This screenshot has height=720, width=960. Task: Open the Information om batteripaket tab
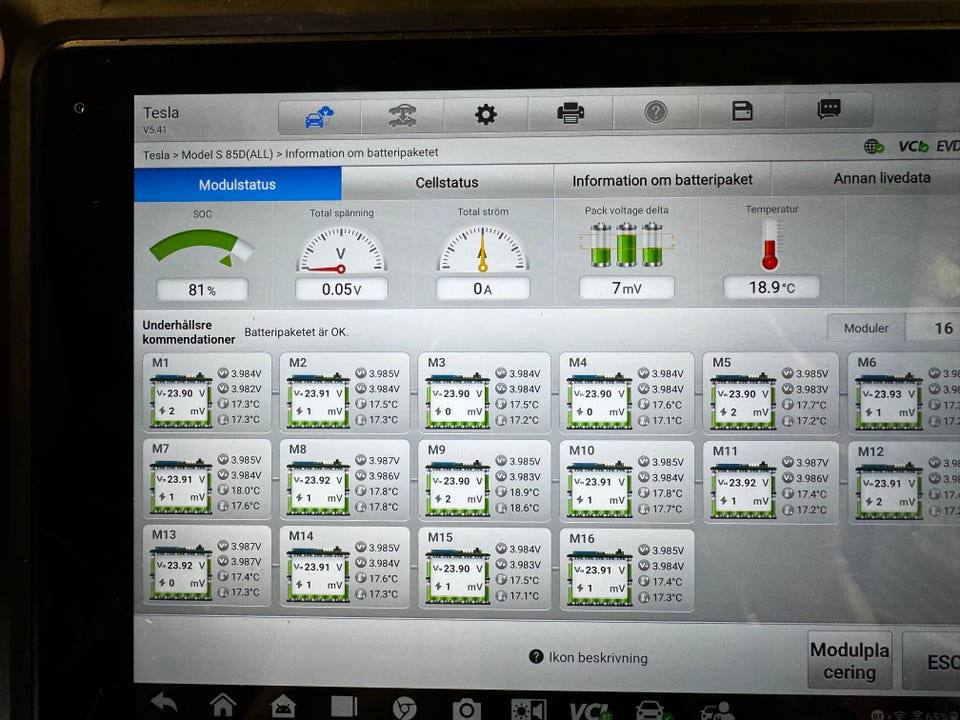pyautogui.click(x=662, y=181)
